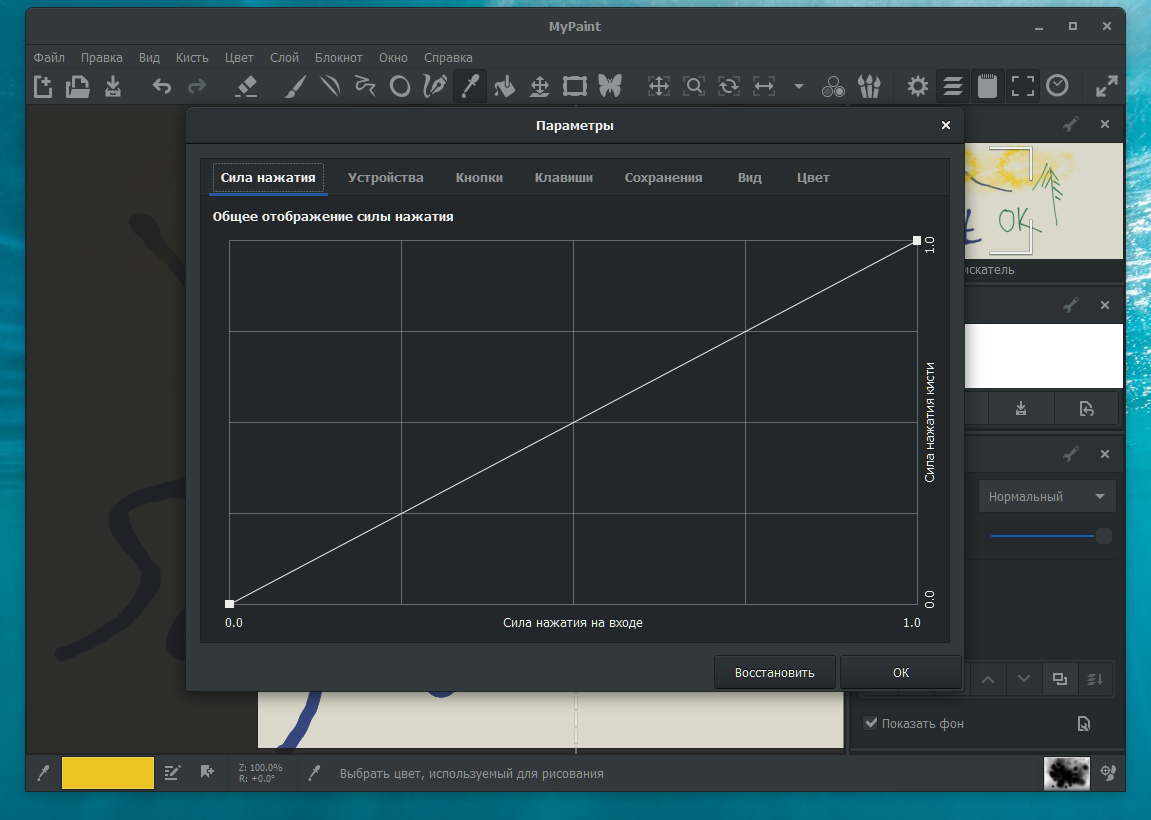Image resolution: width=1151 pixels, height=820 pixels.
Task: Open the Кисть menu
Action: [192, 57]
